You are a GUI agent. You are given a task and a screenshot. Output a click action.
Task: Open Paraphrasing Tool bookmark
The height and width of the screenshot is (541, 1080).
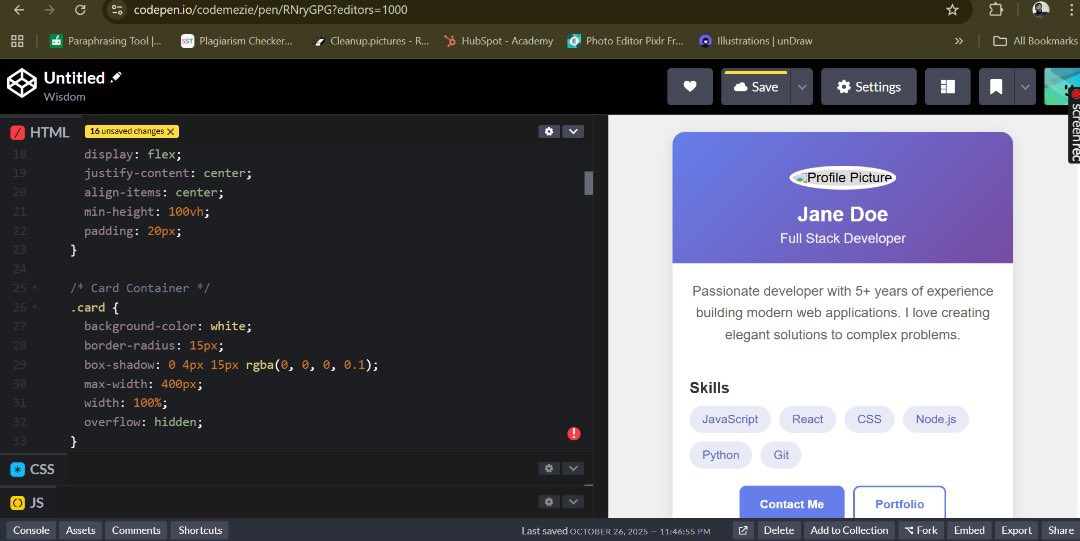[106, 41]
